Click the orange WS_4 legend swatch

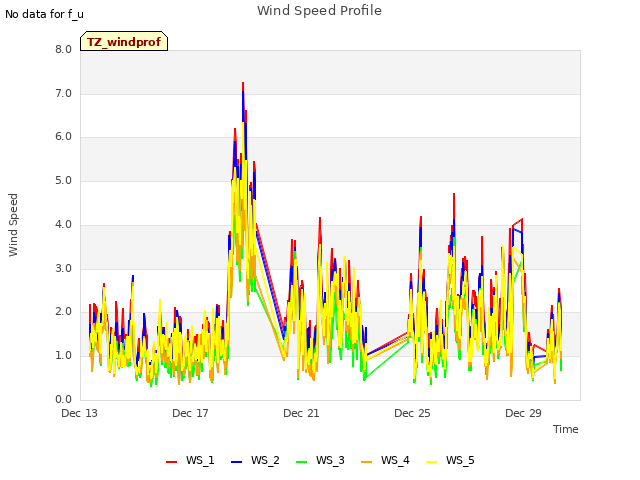[367, 462]
